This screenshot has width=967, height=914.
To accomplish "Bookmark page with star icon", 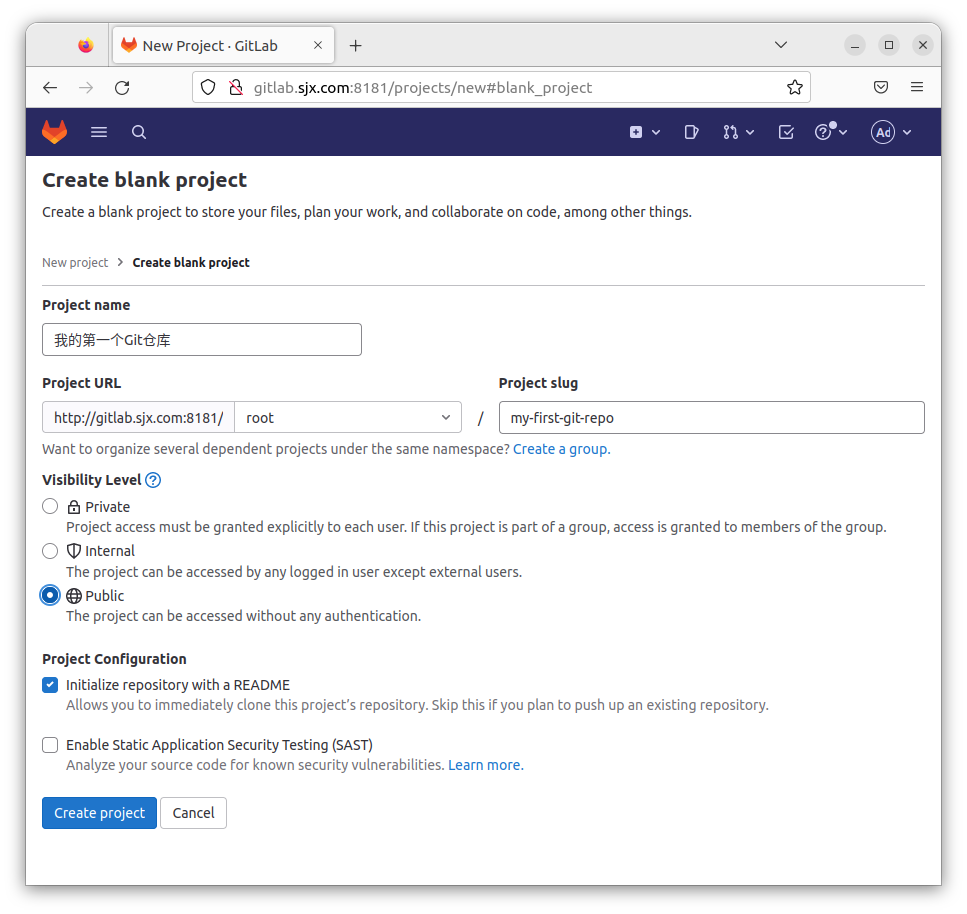I will click(x=795, y=87).
